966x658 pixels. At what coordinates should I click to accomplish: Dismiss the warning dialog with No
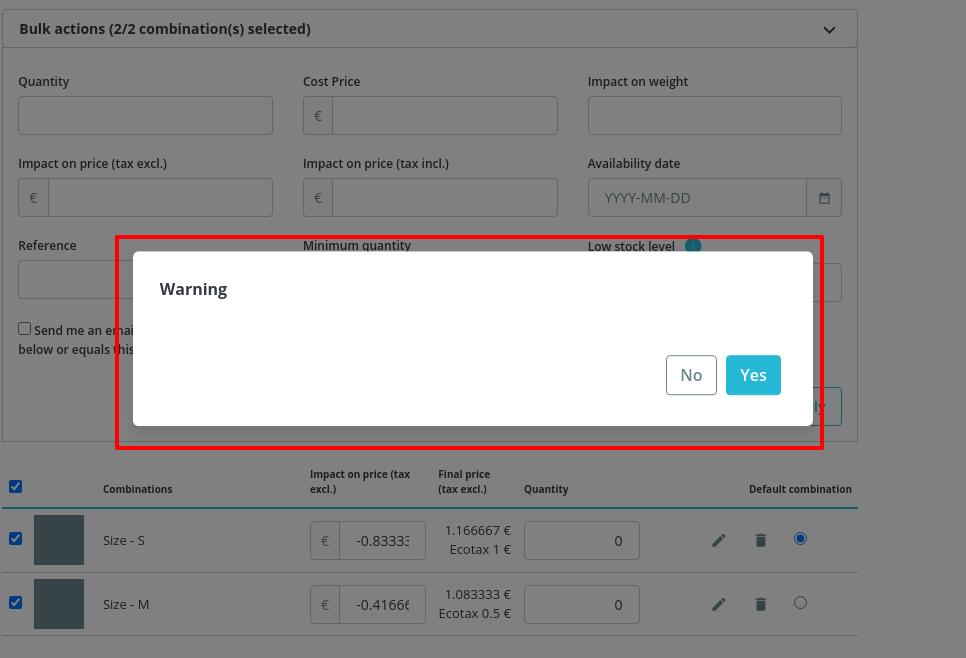(x=691, y=374)
